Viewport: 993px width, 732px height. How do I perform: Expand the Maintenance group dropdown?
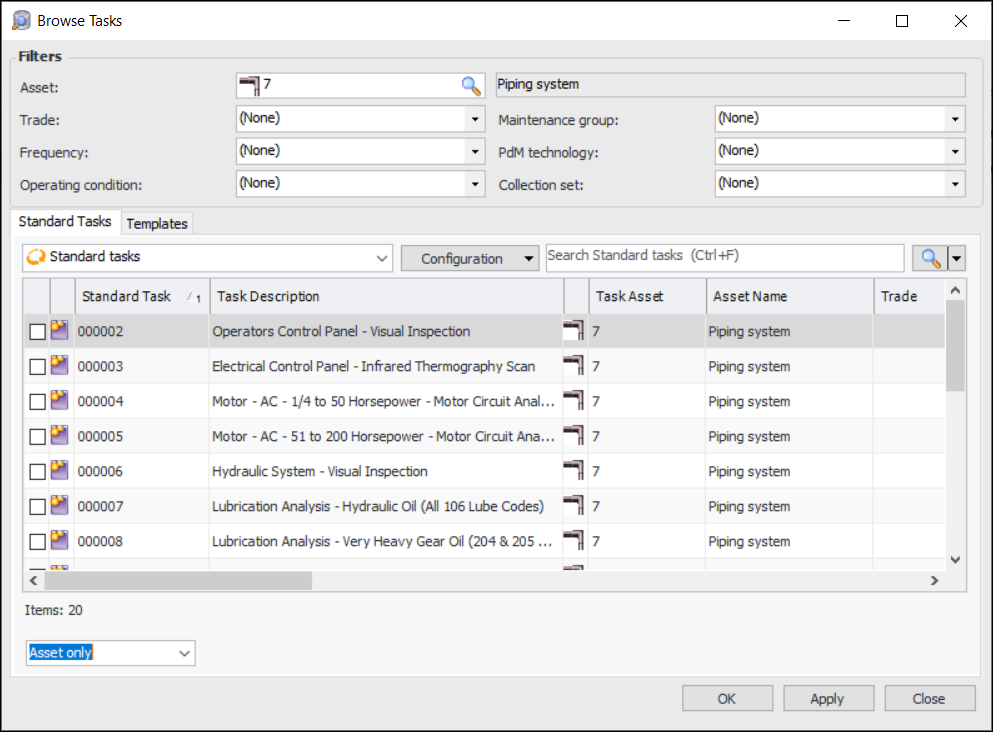pyautogui.click(x=954, y=119)
